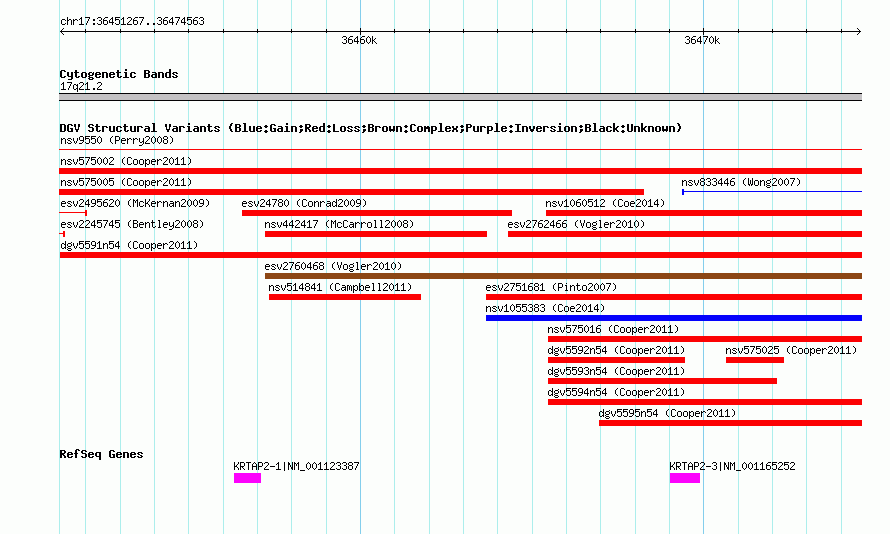This screenshot has height=534, width=890.
Task: Select nsv575016 (Cooper2011) variant label
Action: (x=613, y=329)
